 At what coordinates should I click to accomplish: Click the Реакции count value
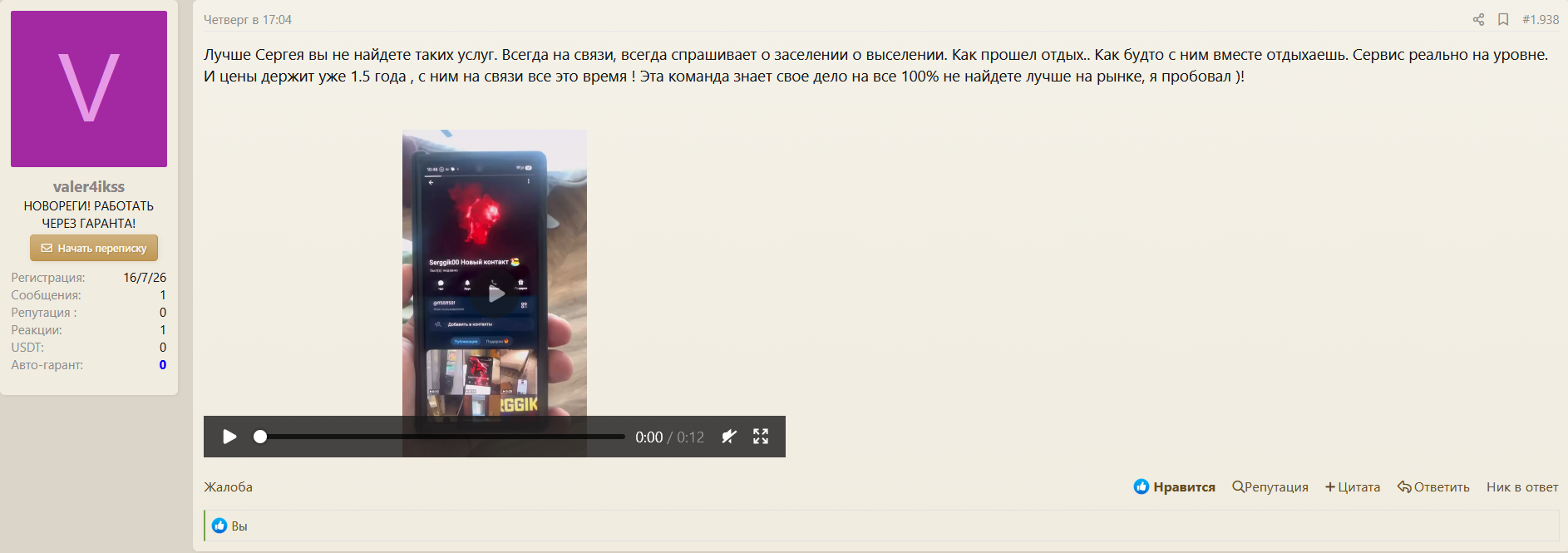click(163, 330)
